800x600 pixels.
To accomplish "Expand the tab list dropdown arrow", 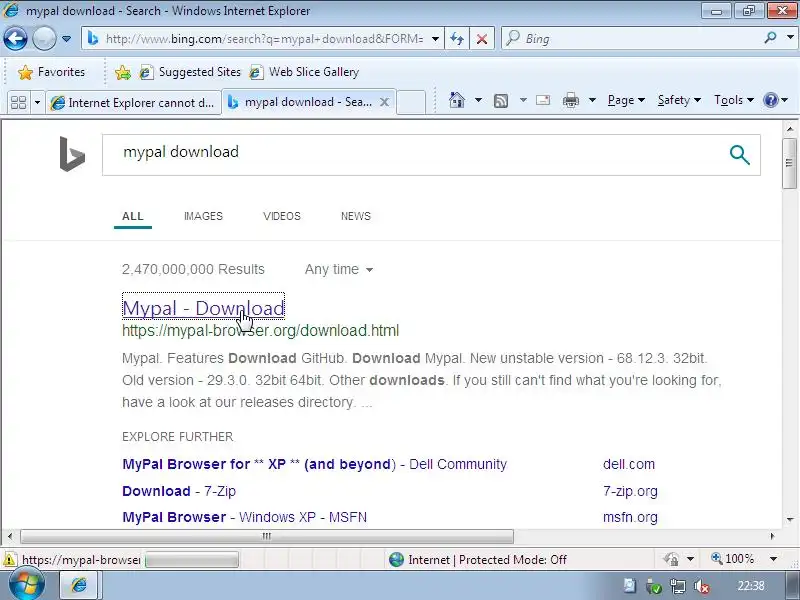I will (37, 103).
